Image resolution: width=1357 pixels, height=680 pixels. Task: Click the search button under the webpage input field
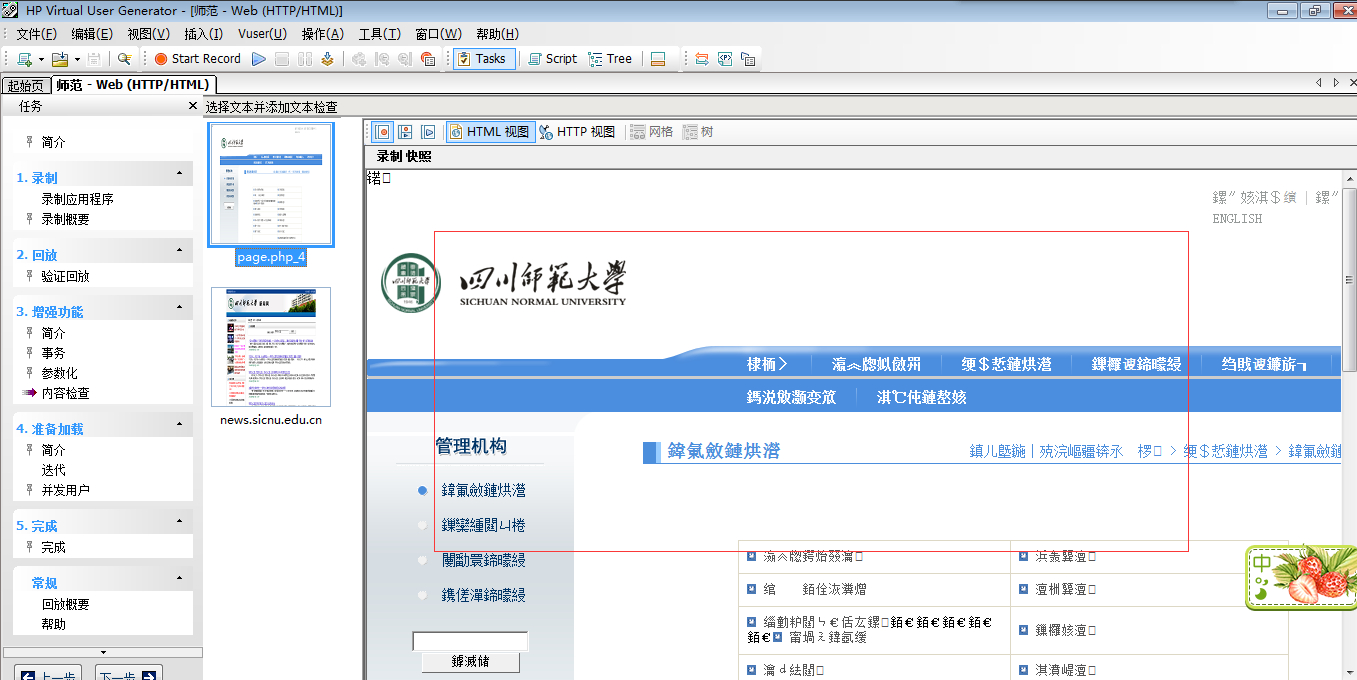click(470, 662)
